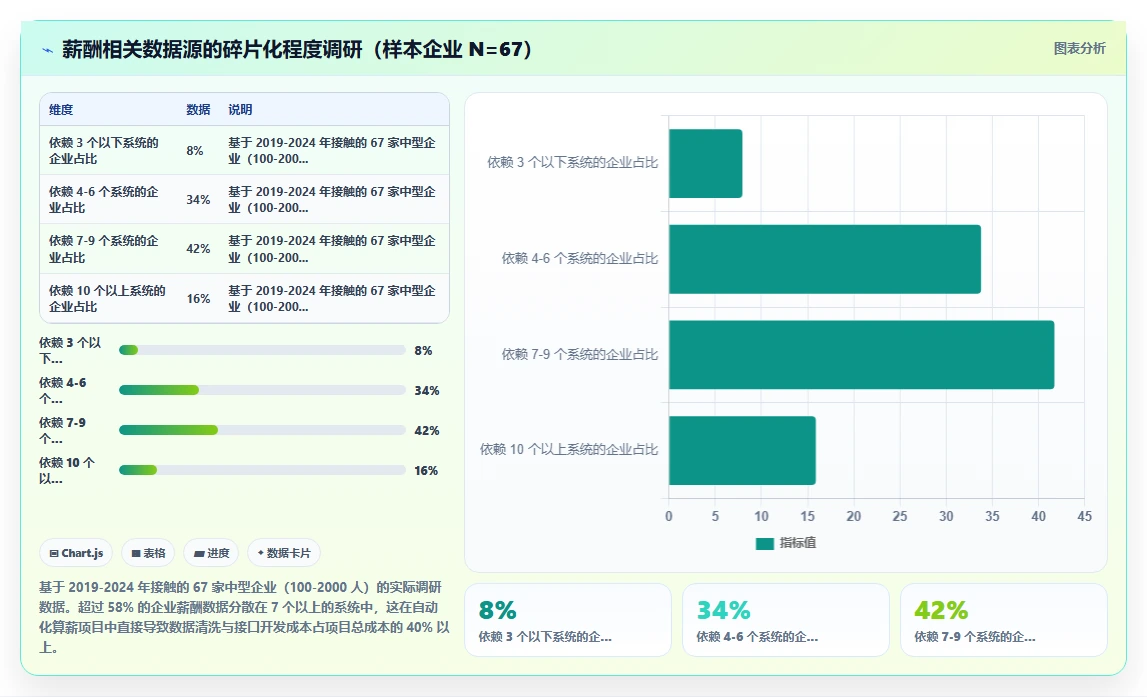Click the 8% value in the table
The image size is (1147, 697).
pyautogui.click(x=195, y=151)
